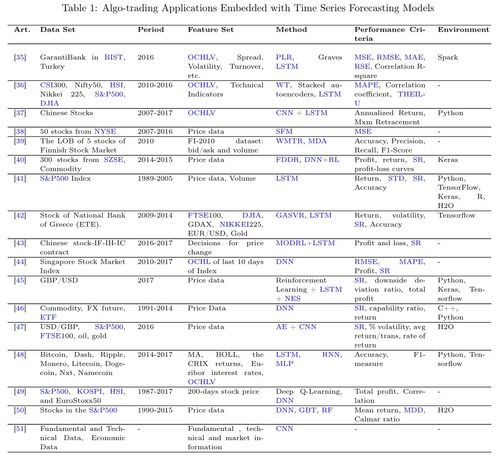The image size is (499, 463).
Task: Open citation reference [48]
Action: coord(20,355)
